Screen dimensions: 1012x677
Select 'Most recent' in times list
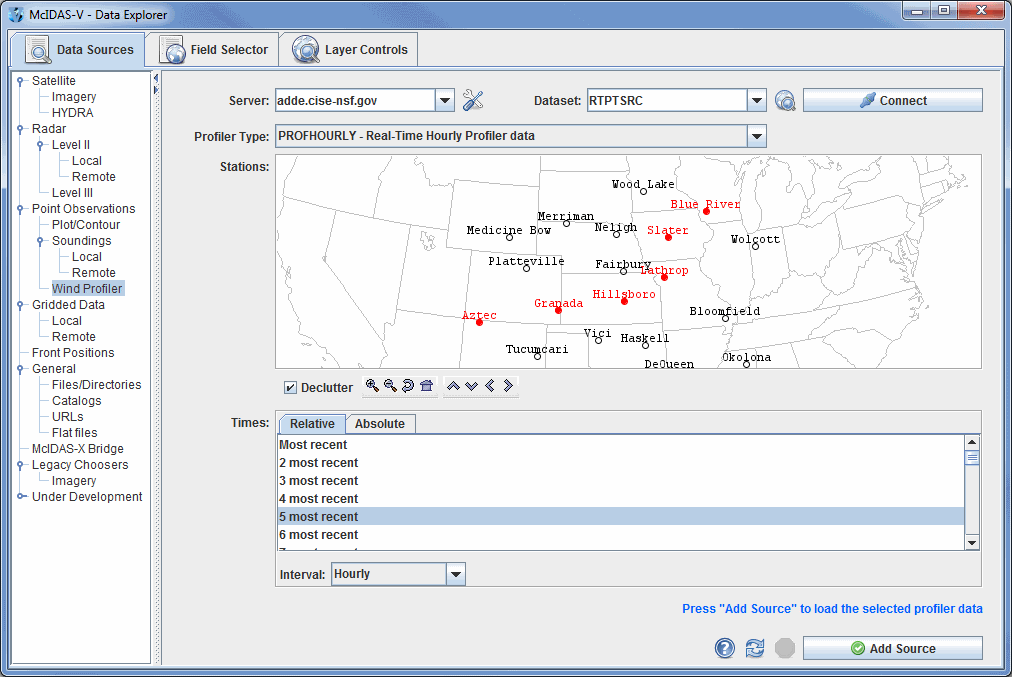(x=621, y=445)
